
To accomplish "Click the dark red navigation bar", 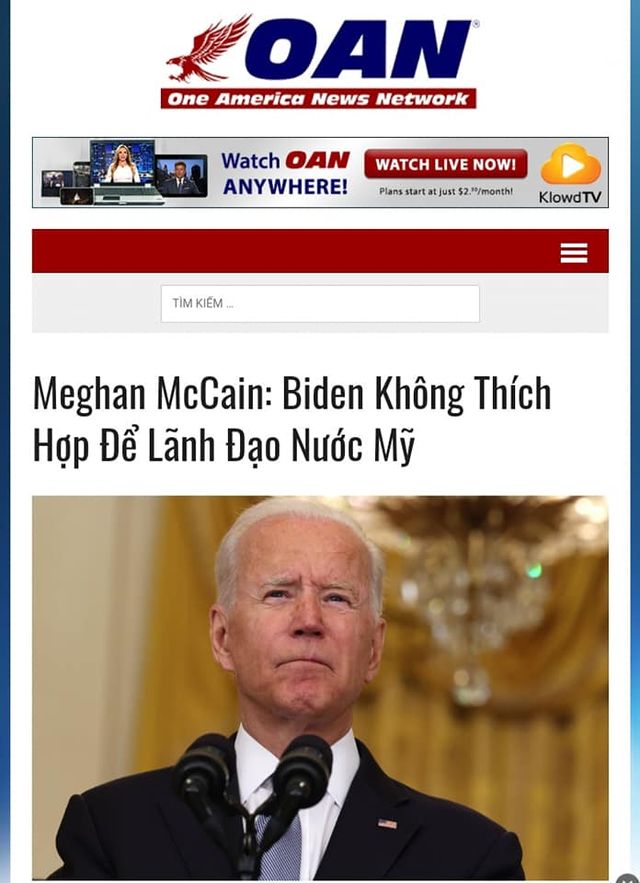I will click(x=320, y=251).
